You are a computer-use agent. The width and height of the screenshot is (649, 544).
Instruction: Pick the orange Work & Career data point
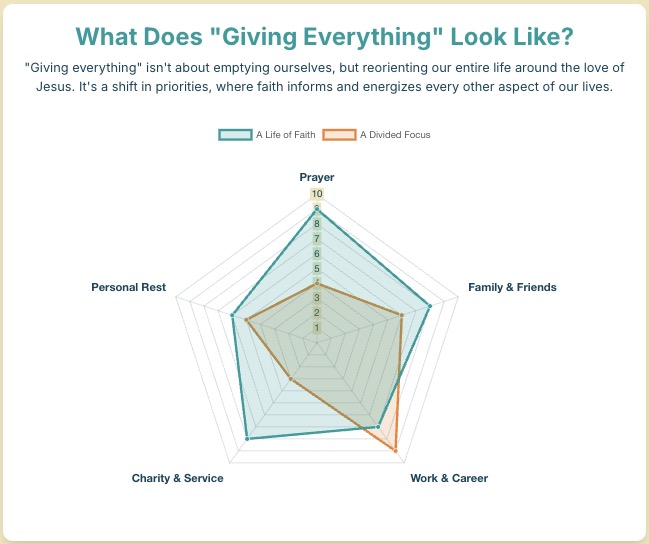396,451
